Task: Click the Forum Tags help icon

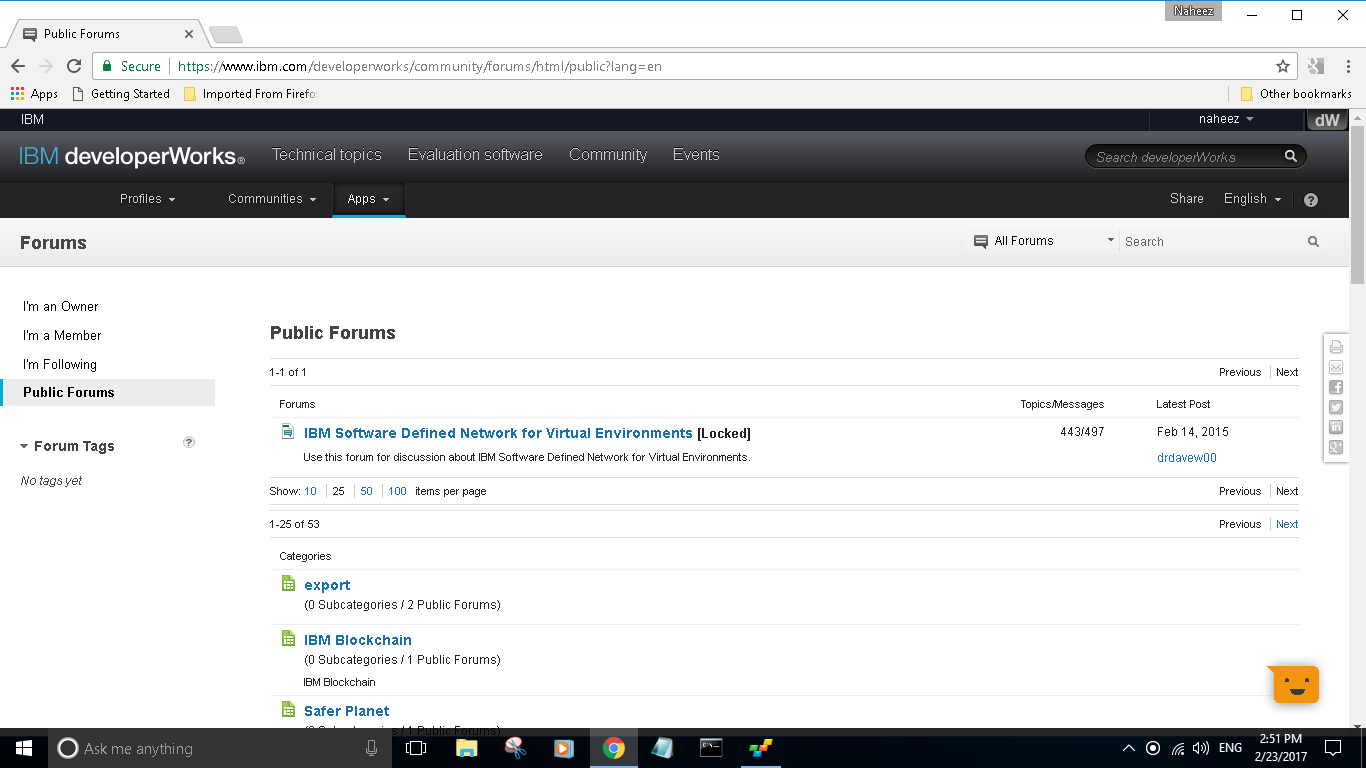Action: (x=189, y=442)
